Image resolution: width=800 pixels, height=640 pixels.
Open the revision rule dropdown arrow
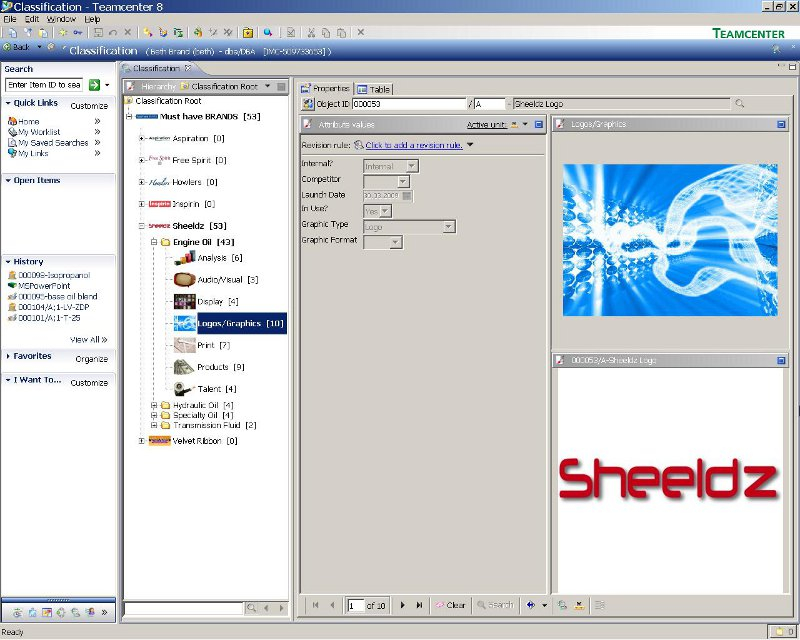click(x=470, y=145)
